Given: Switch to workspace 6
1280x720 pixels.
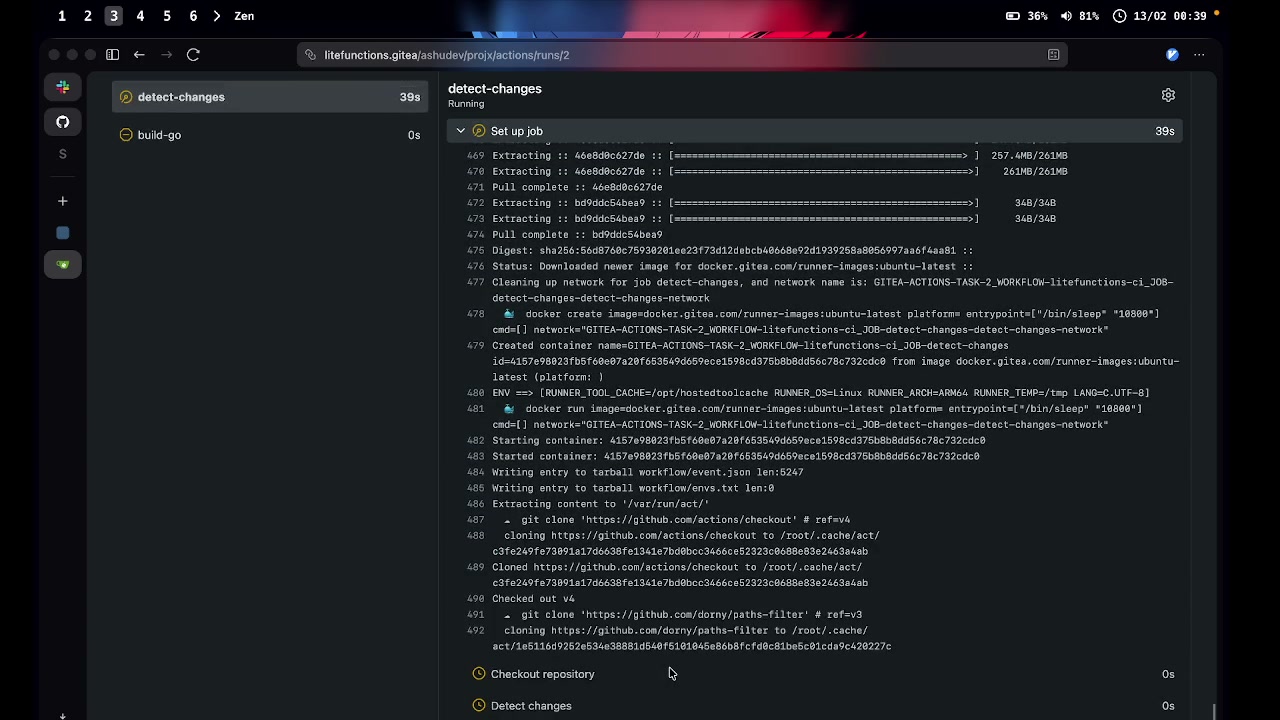Looking at the screenshot, I should (x=193, y=16).
